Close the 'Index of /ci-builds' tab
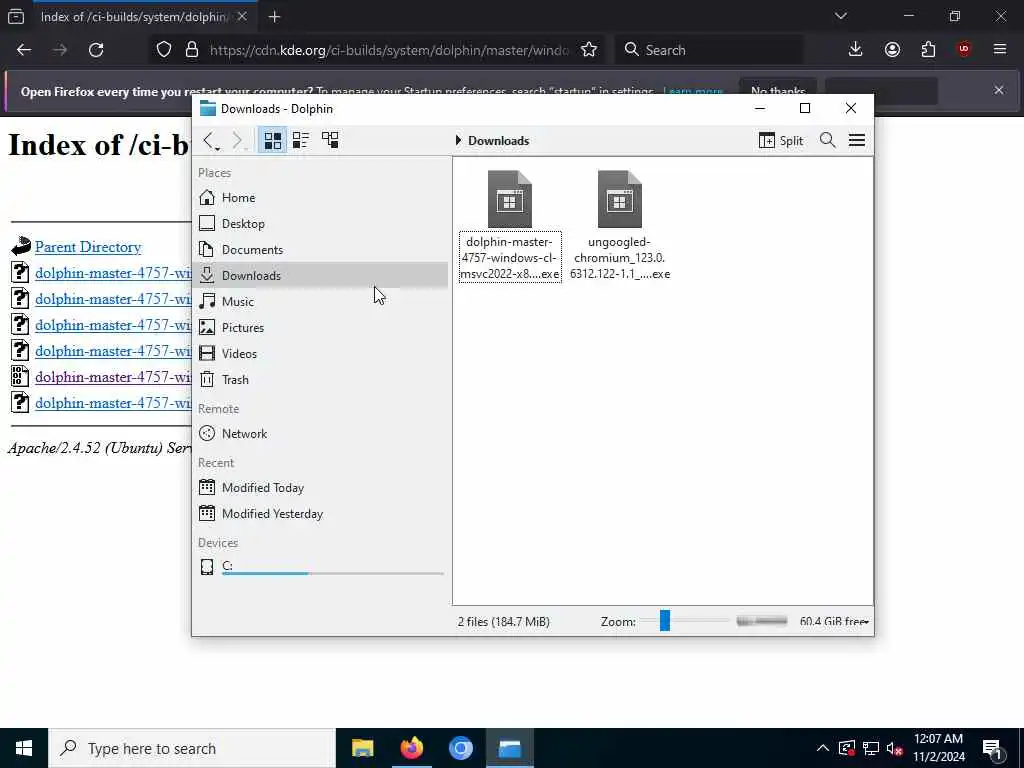Screen dimensions: 1024x768 coord(242,17)
